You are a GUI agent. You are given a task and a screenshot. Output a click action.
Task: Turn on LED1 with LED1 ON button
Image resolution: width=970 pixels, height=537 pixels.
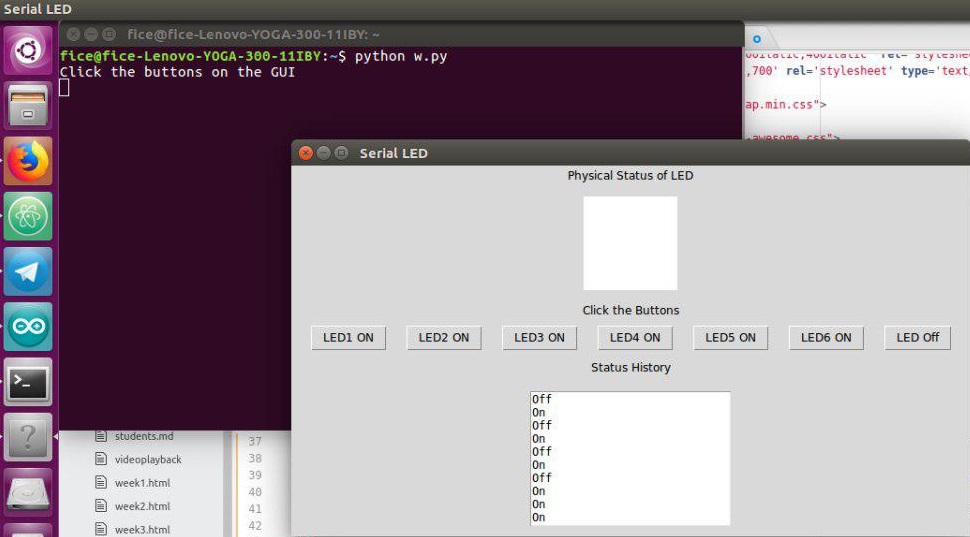click(x=348, y=338)
